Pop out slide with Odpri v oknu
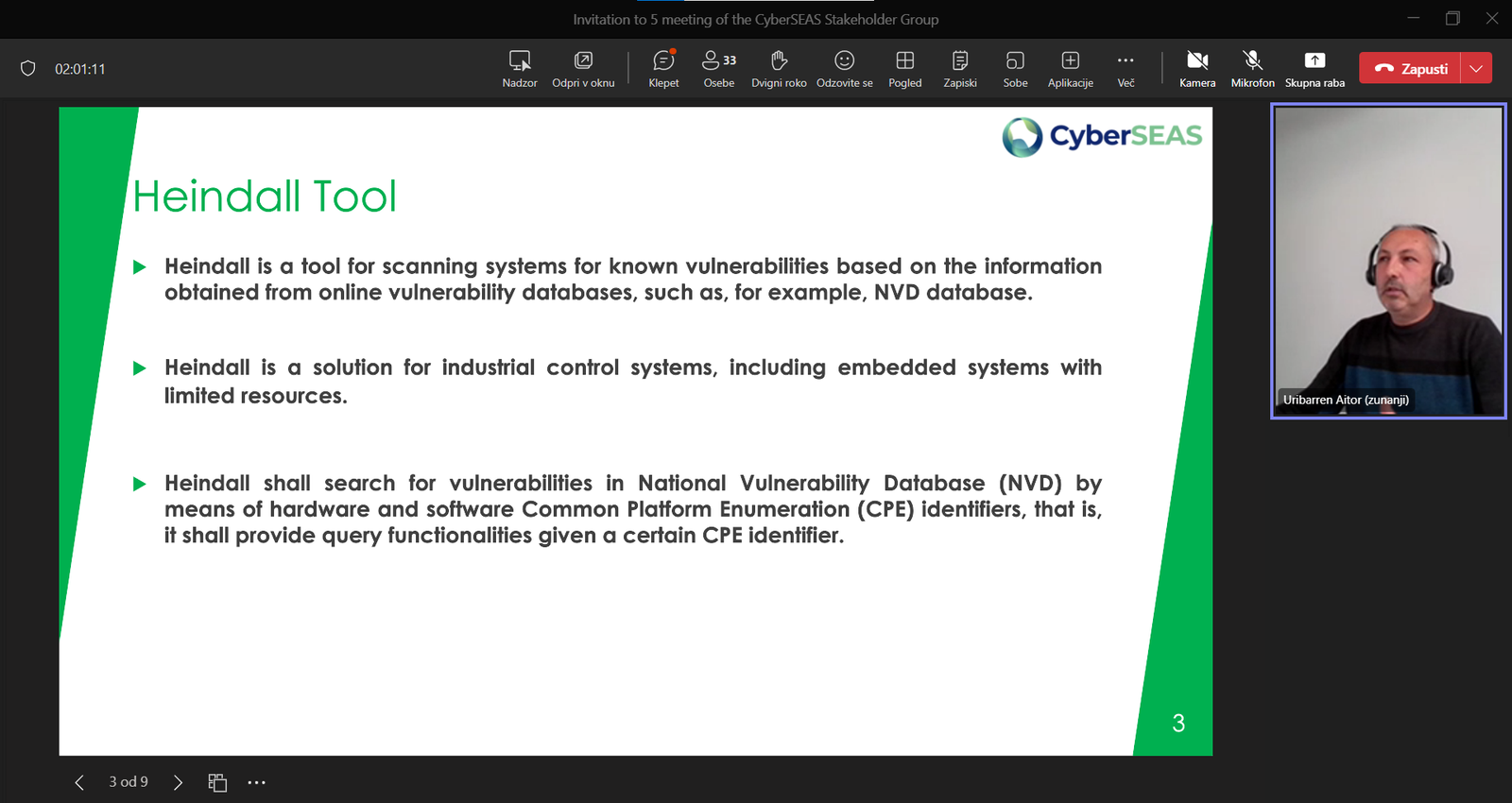Image resolution: width=1512 pixels, height=803 pixels. point(583,68)
